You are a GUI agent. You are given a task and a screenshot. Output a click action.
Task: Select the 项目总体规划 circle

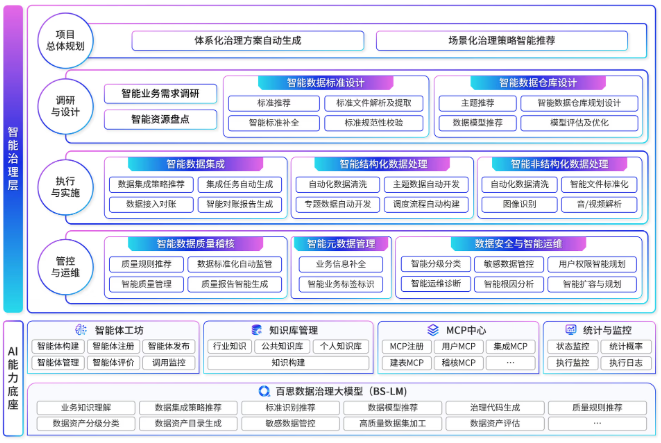pos(65,40)
